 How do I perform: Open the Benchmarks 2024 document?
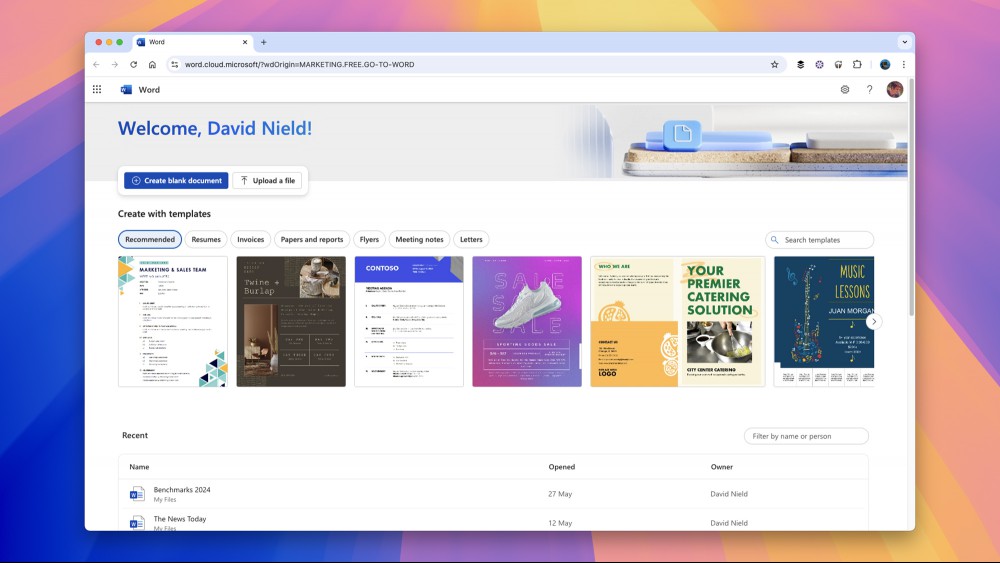coord(182,490)
